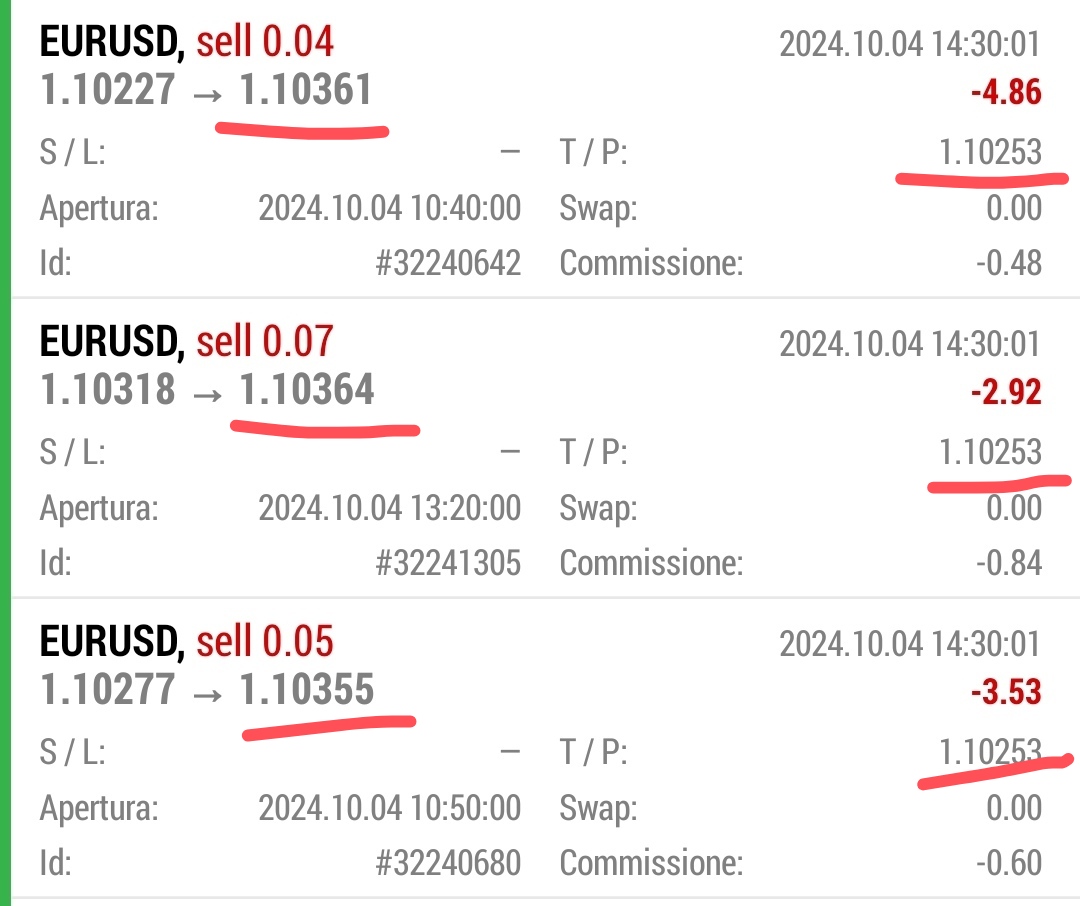Tap the EURUSD sell 0.04 trade title

pos(186,43)
